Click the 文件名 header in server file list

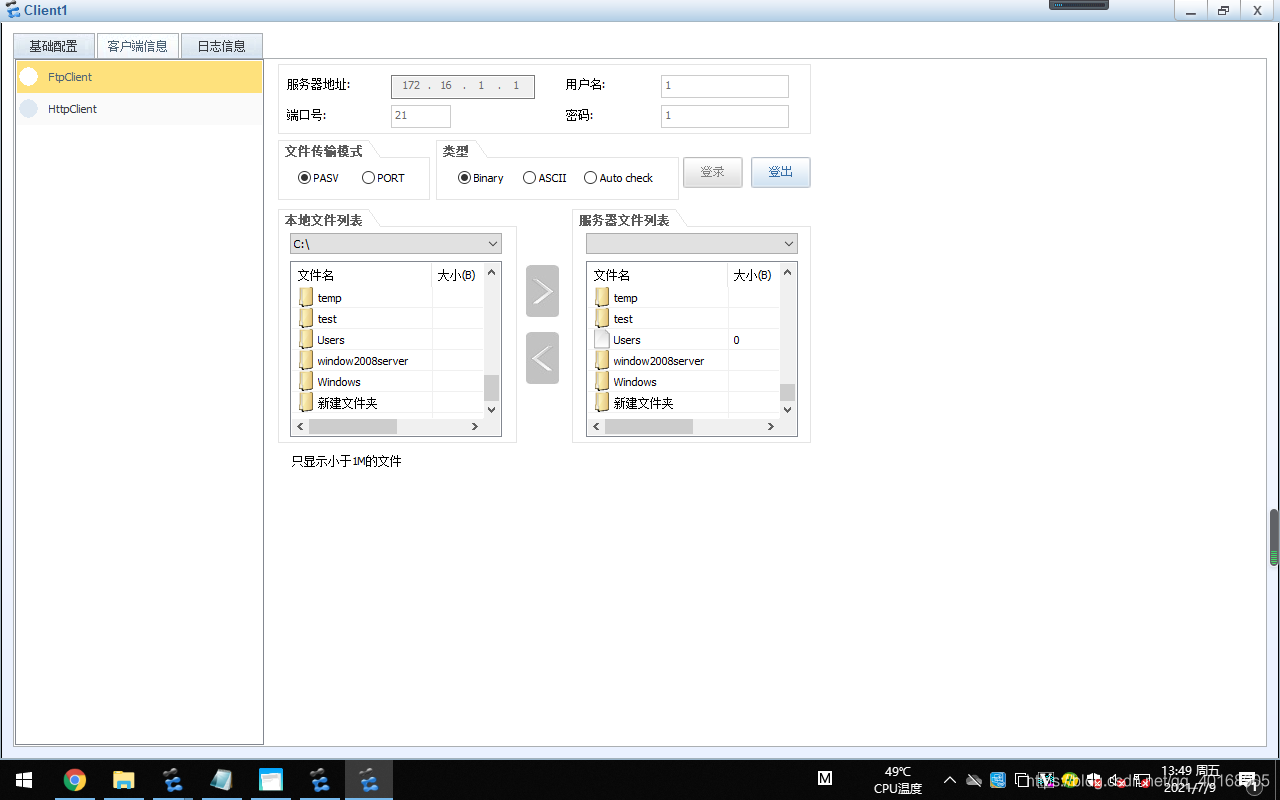(x=658, y=275)
